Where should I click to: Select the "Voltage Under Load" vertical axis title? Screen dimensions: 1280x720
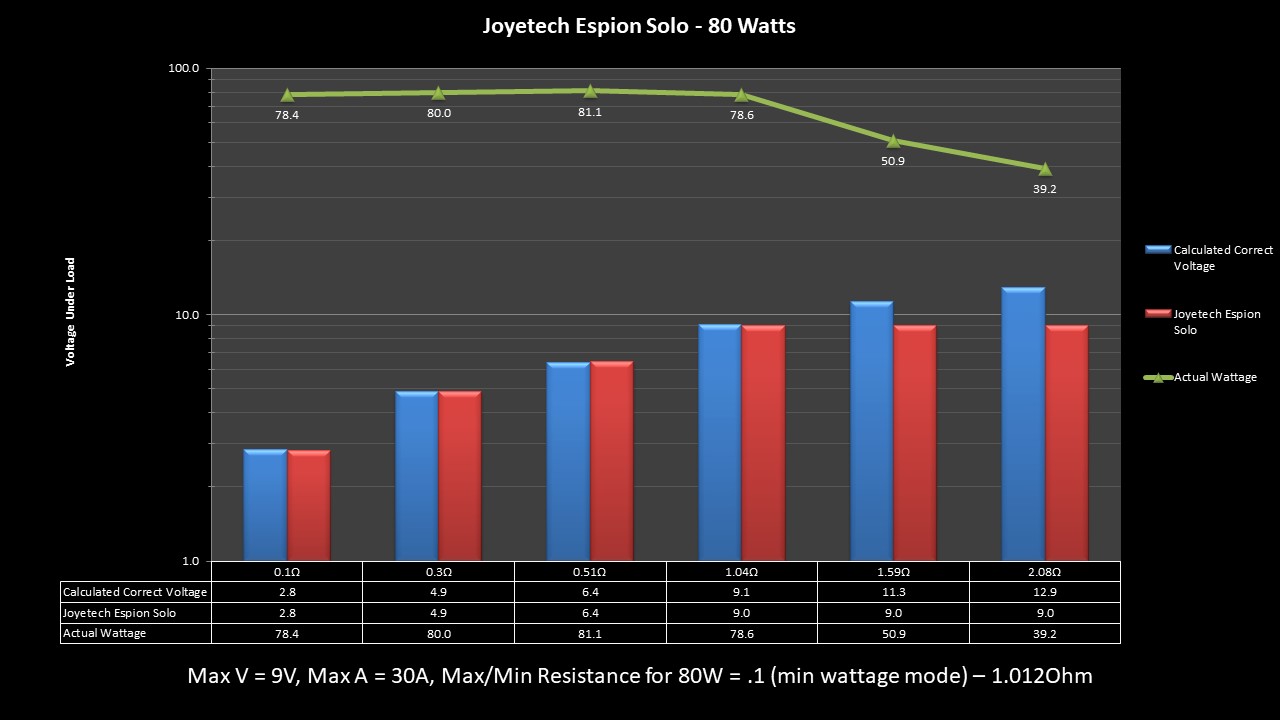click(x=71, y=312)
